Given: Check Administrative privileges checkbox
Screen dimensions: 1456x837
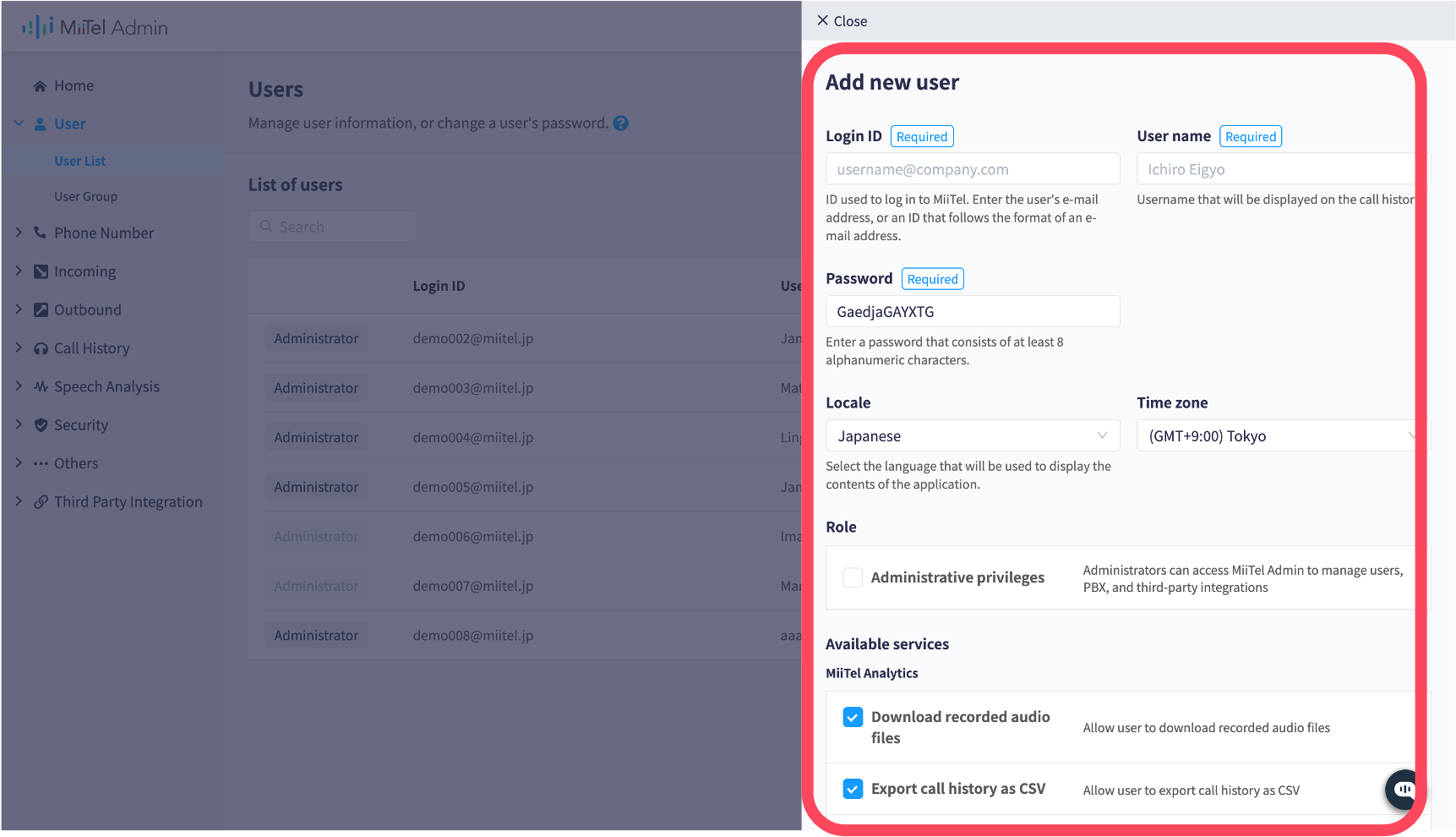Looking at the screenshot, I should 853,577.
